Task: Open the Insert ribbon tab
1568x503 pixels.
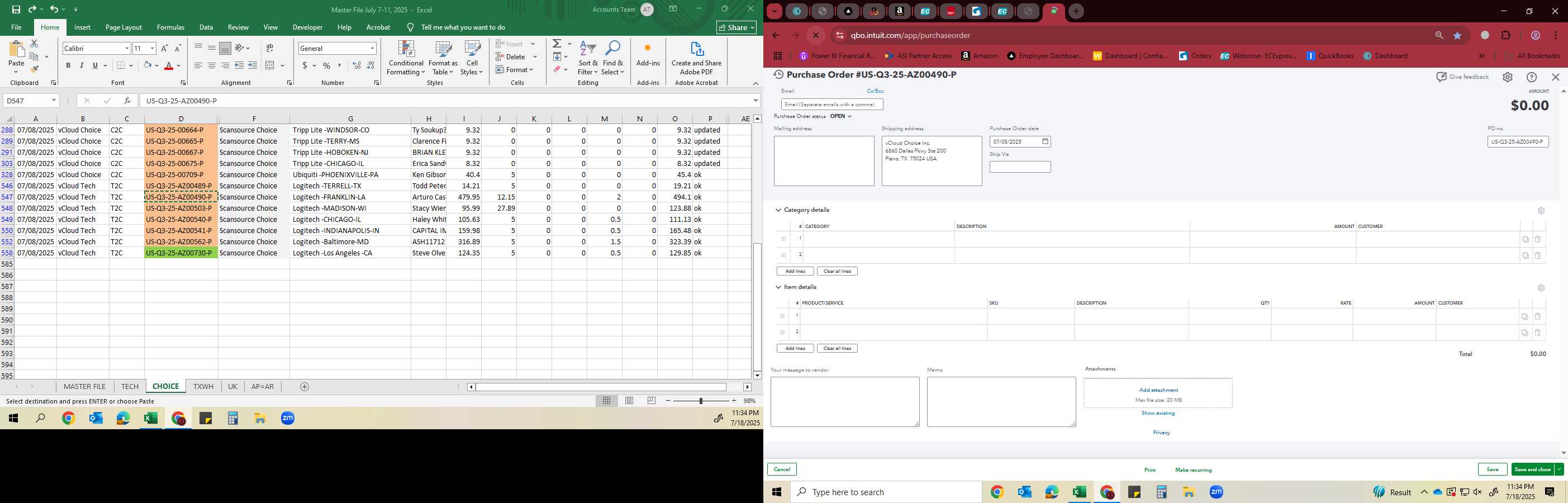Action: click(x=82, y=27)
